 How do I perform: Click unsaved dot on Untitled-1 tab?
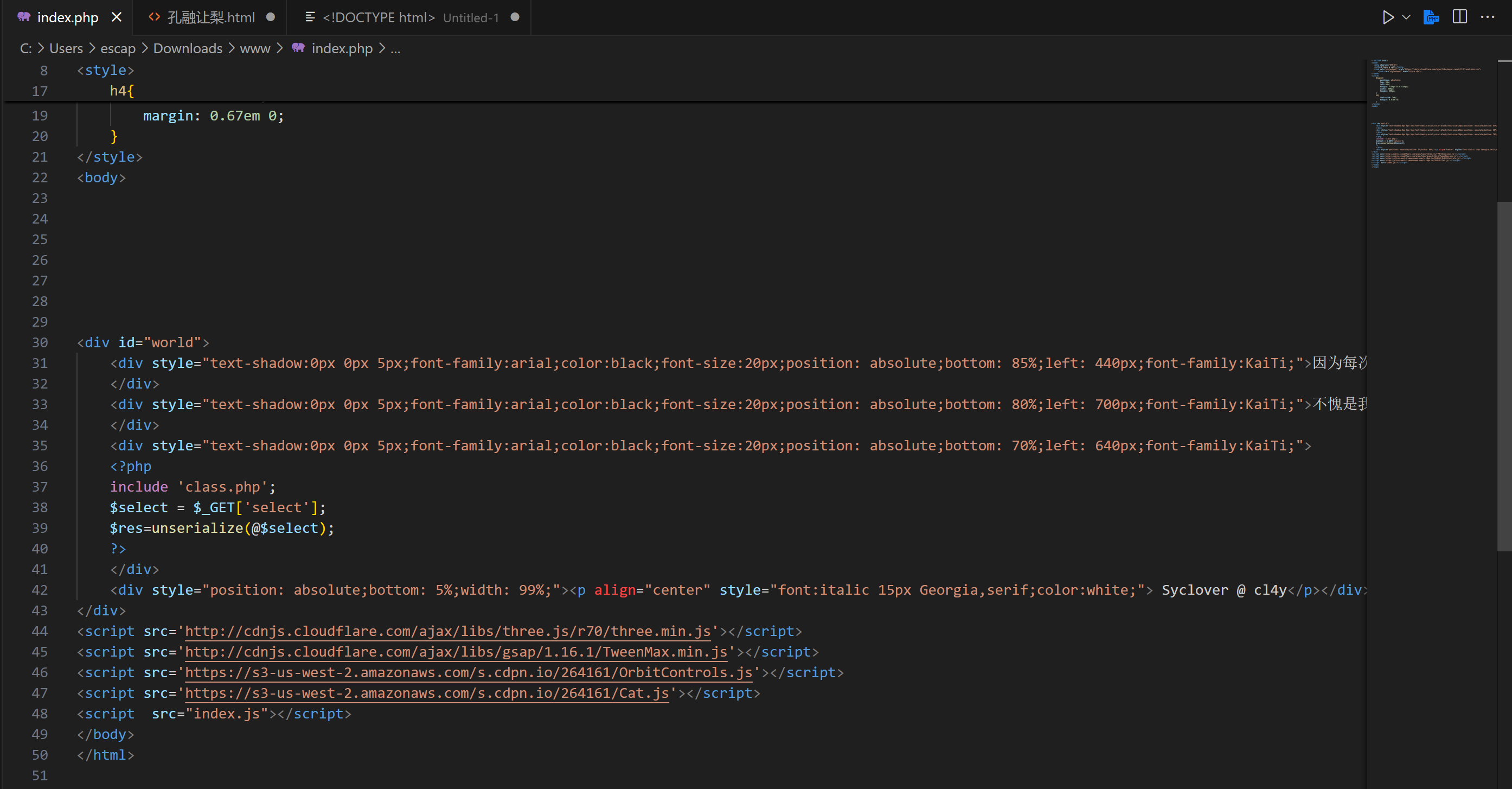[515, 17]
